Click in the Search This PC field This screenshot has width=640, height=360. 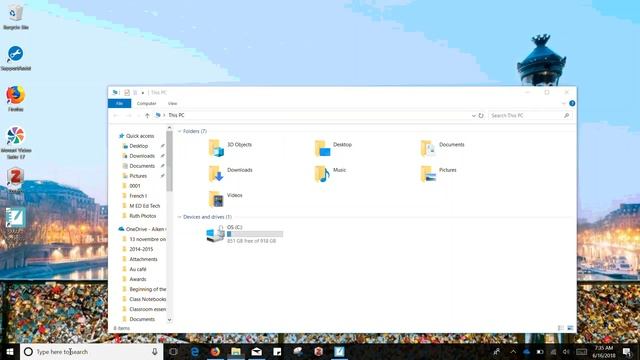click(530, 116)
